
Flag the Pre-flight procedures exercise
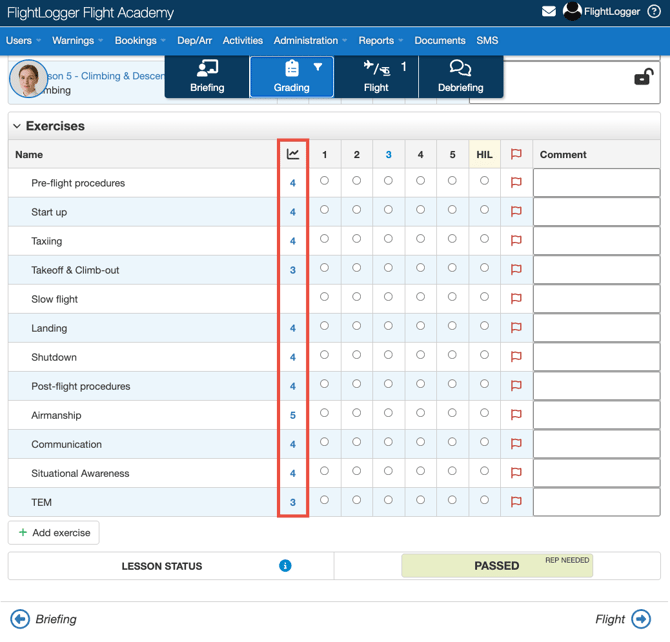[x=516, y=183]
